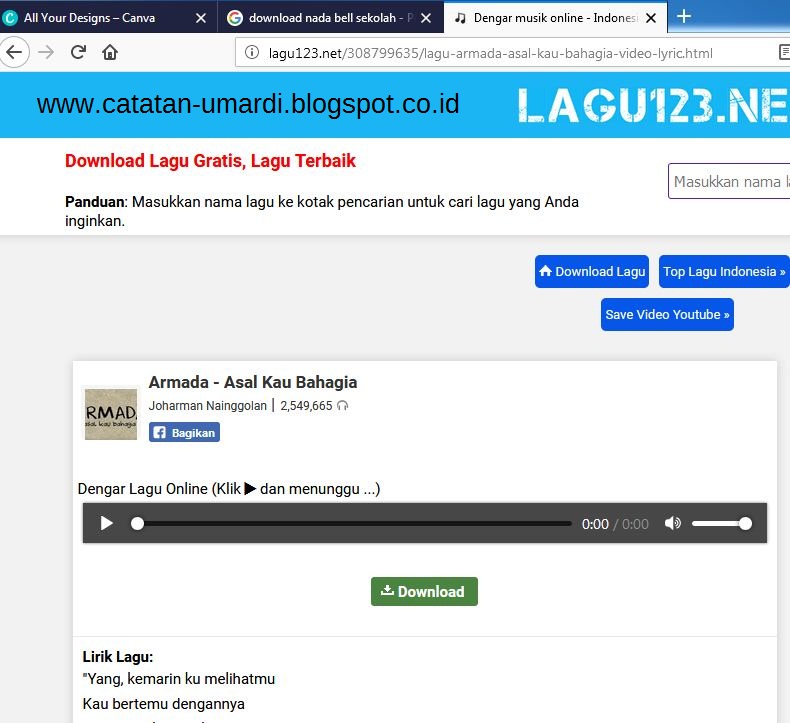Screen dimensions: 790x723
Task: Click headphone icon next to 2,549,665
Action: point(343,406)
